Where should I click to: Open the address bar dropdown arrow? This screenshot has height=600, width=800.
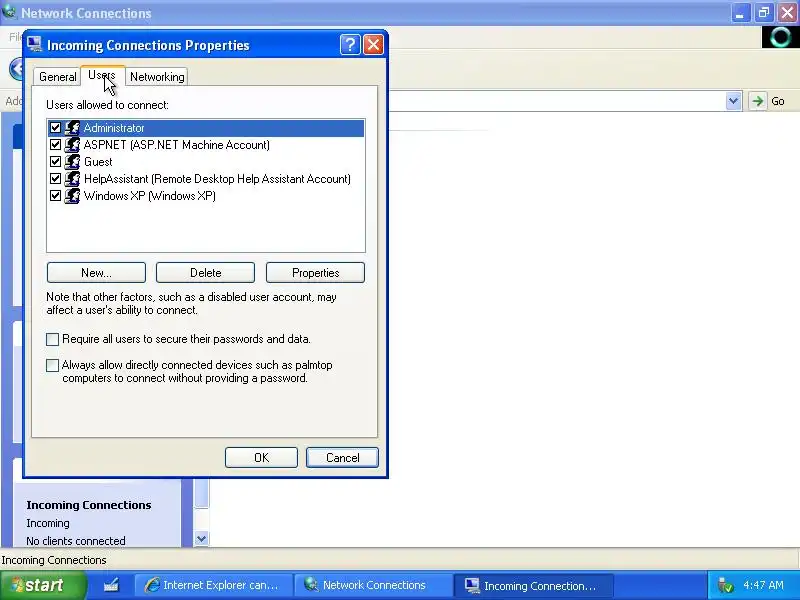pyautogui.click(x=733, y=101)
